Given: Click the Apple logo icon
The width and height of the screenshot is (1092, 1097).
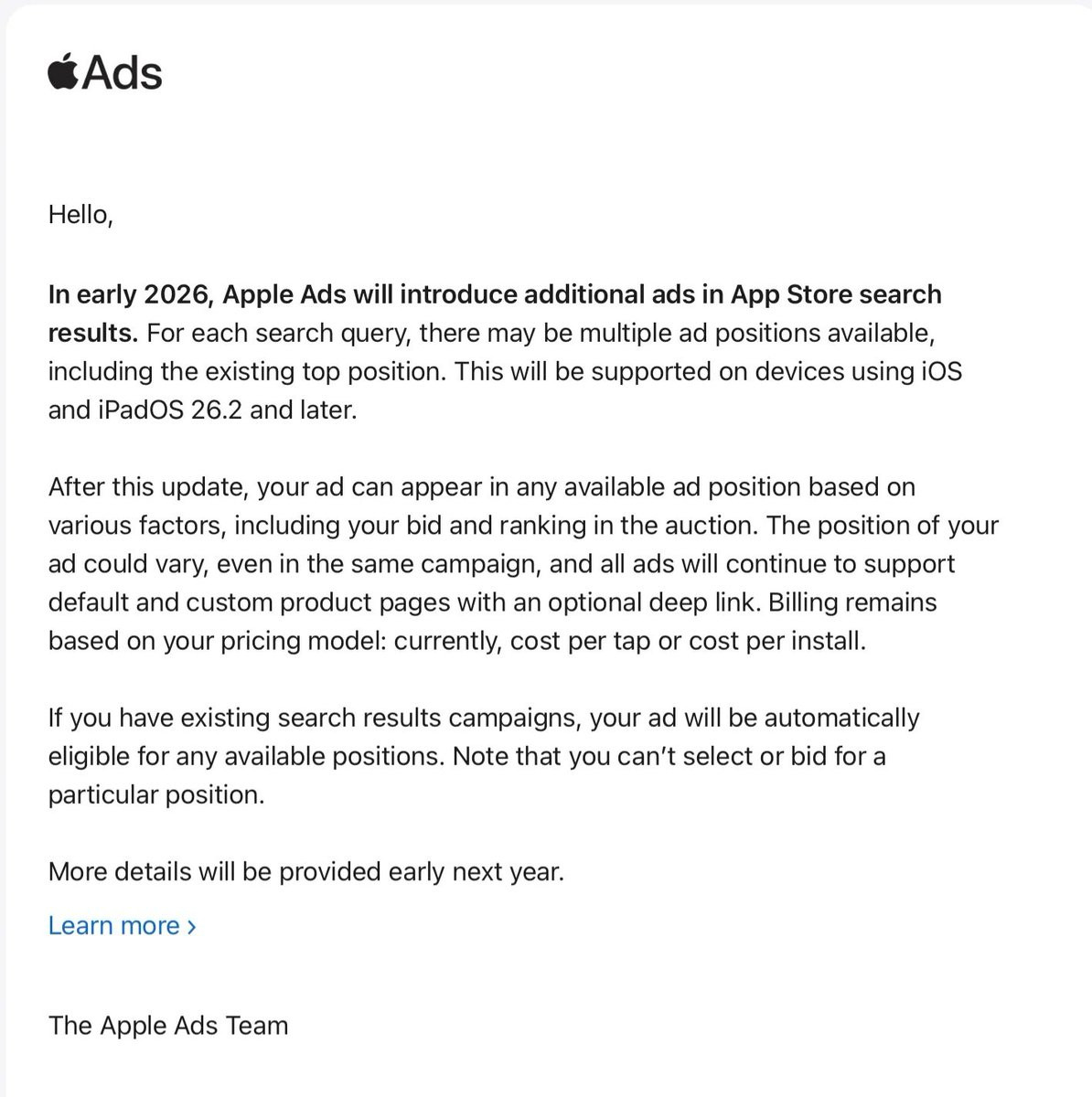Looking at the screenshot, I should click(63, 72).
